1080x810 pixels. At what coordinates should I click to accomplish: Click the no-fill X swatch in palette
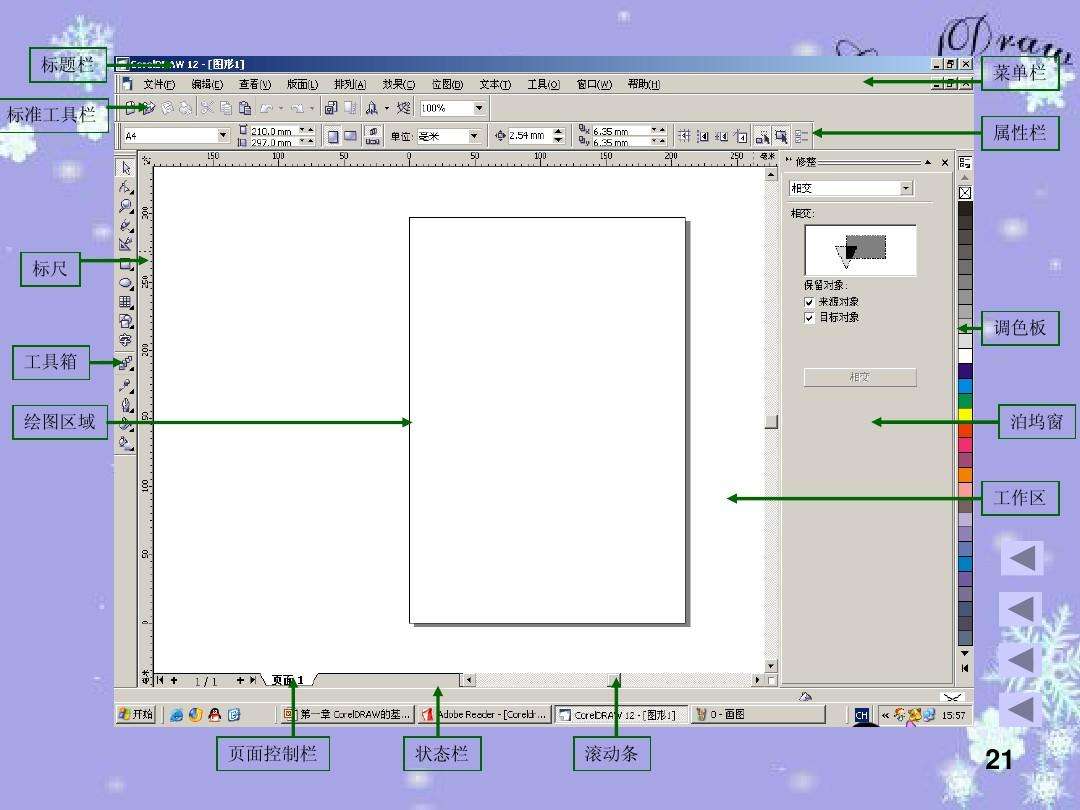[965, 194]
